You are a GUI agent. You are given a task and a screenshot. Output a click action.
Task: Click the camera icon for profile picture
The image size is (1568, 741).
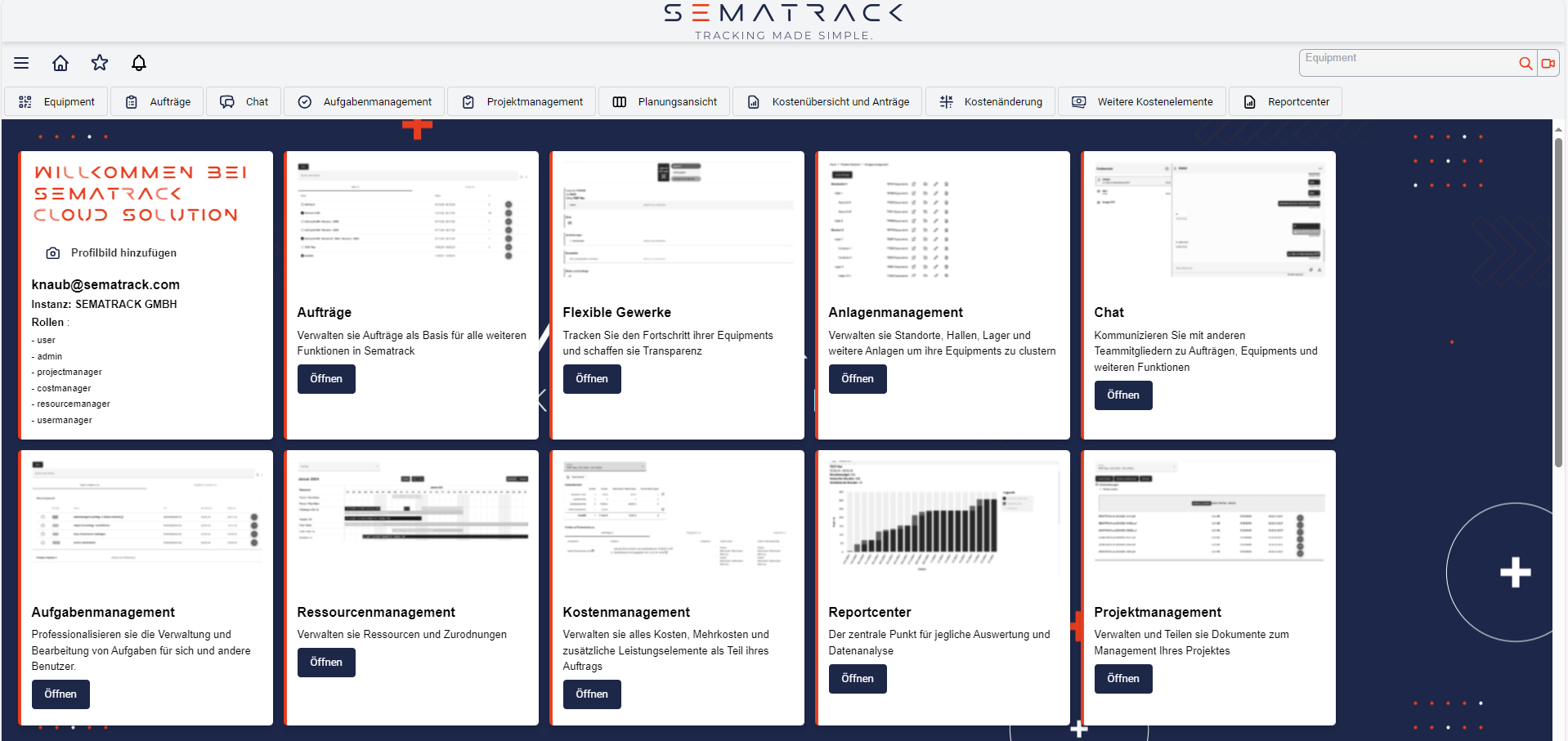click(53, 253)
